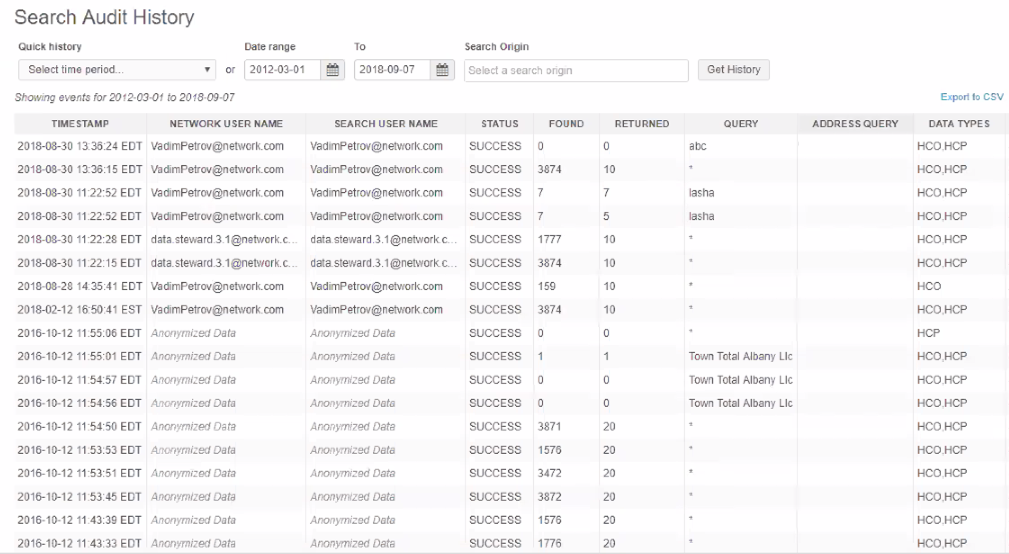The width and height of the screenshot is (1009, 554).
Task: Click the STATUS column header
Action: pyautogui.click(x=499, y=124)
